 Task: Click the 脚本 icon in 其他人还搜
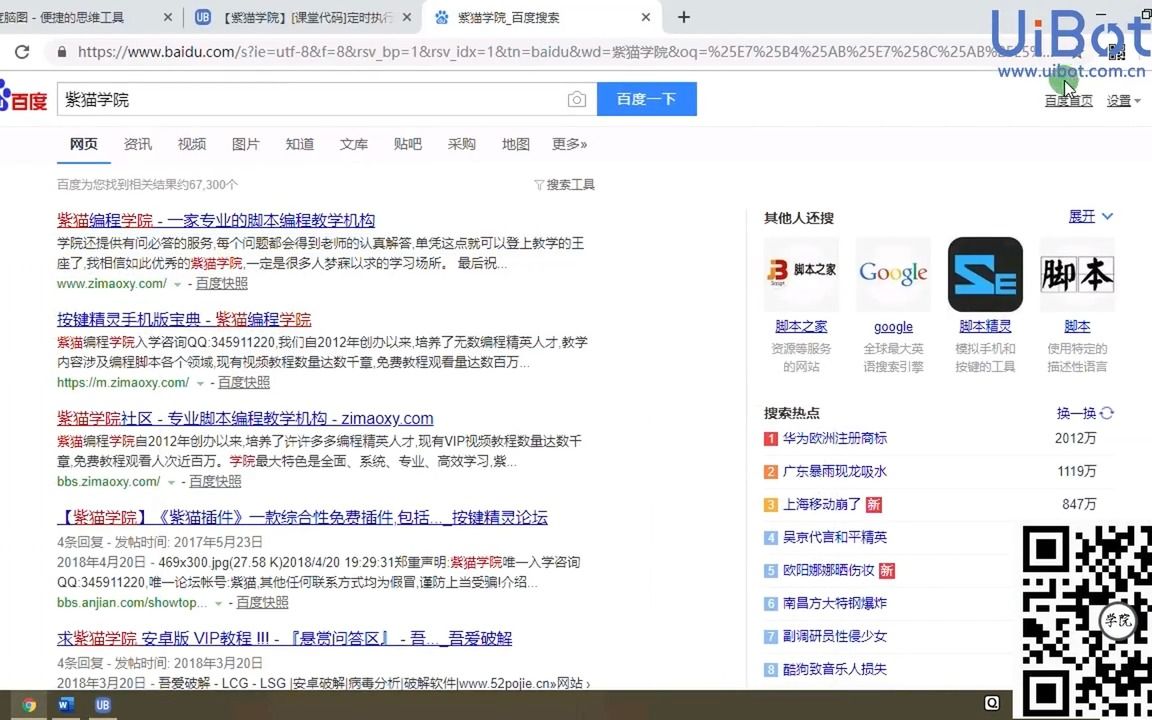coord(1076,273)
